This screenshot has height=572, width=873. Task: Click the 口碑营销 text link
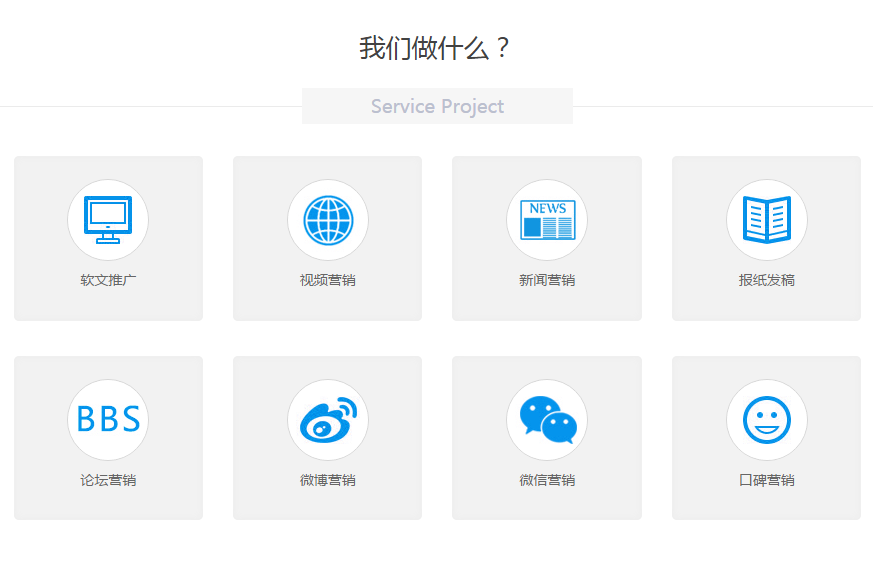767,480
